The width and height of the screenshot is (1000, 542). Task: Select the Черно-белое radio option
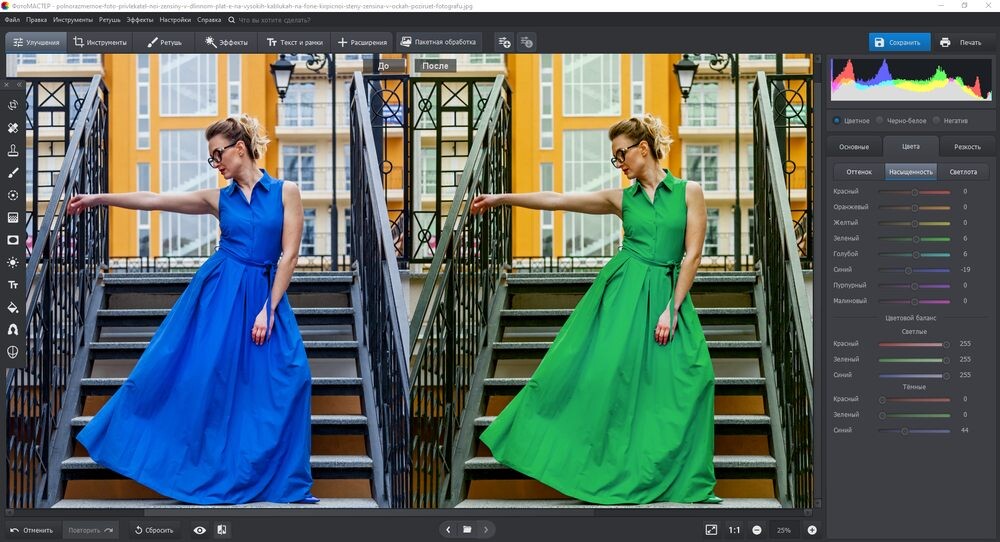[x=901, y=121]
